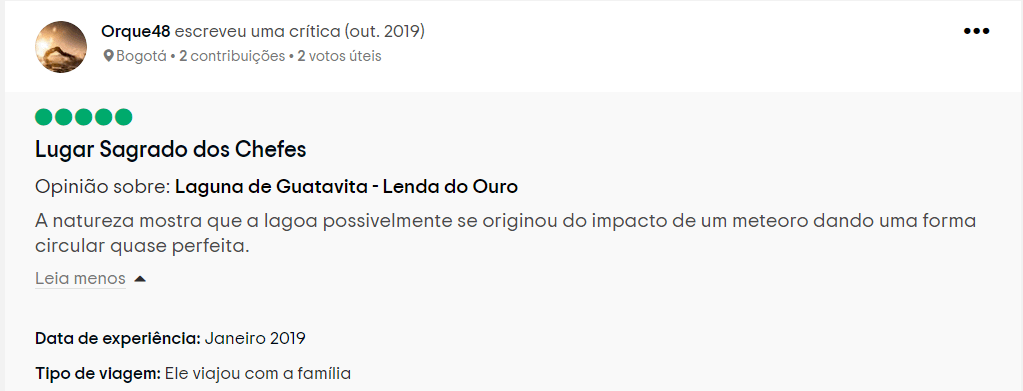Open the Orque48 username link

pos(136,31)
